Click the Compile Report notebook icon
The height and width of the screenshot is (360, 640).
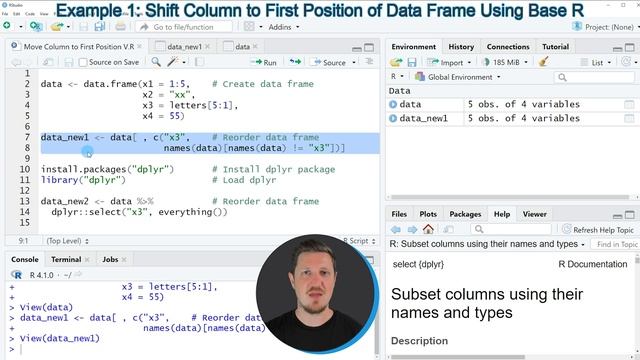(199, 62)
